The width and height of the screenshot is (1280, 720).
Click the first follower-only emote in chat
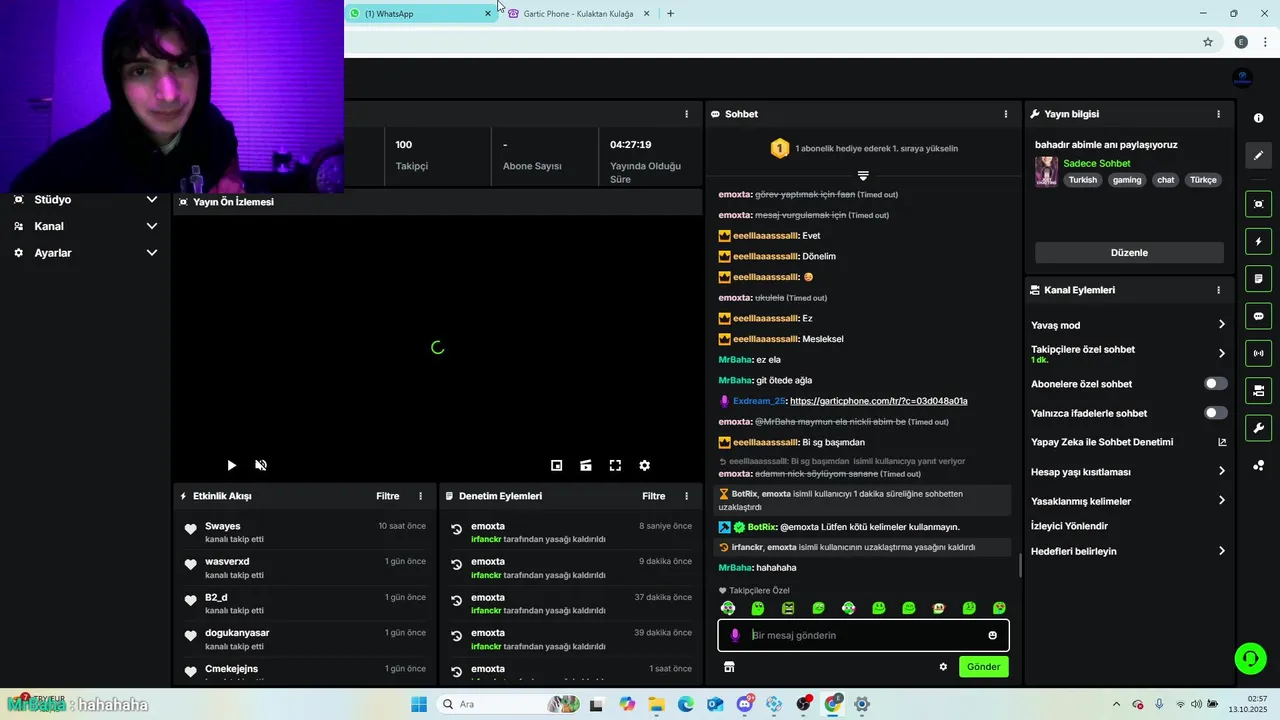(x=728, y=608)
